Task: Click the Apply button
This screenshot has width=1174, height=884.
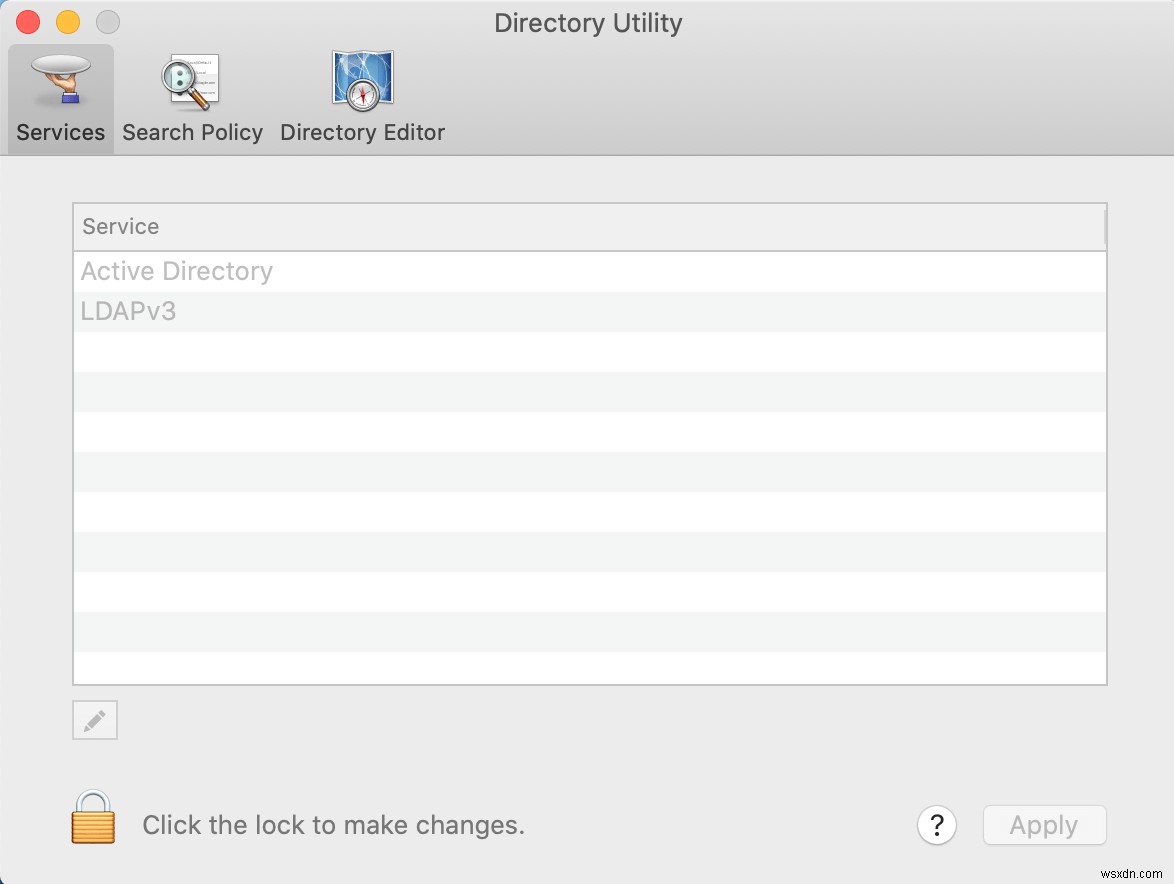Action: pyautogui.click(x=1044, y=825)
